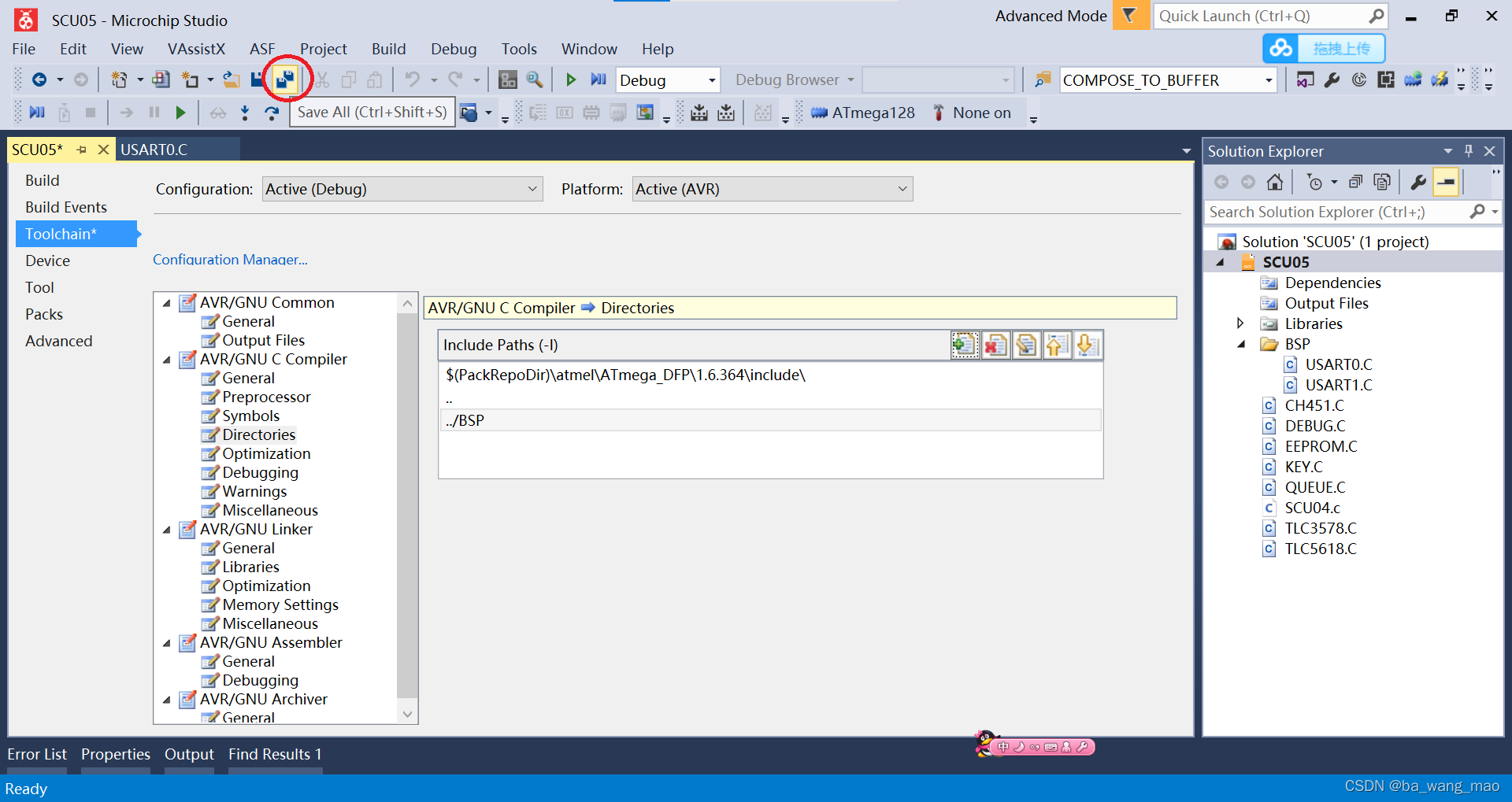
Task: Click the Step Into debug icon
Action: [245, 113]
